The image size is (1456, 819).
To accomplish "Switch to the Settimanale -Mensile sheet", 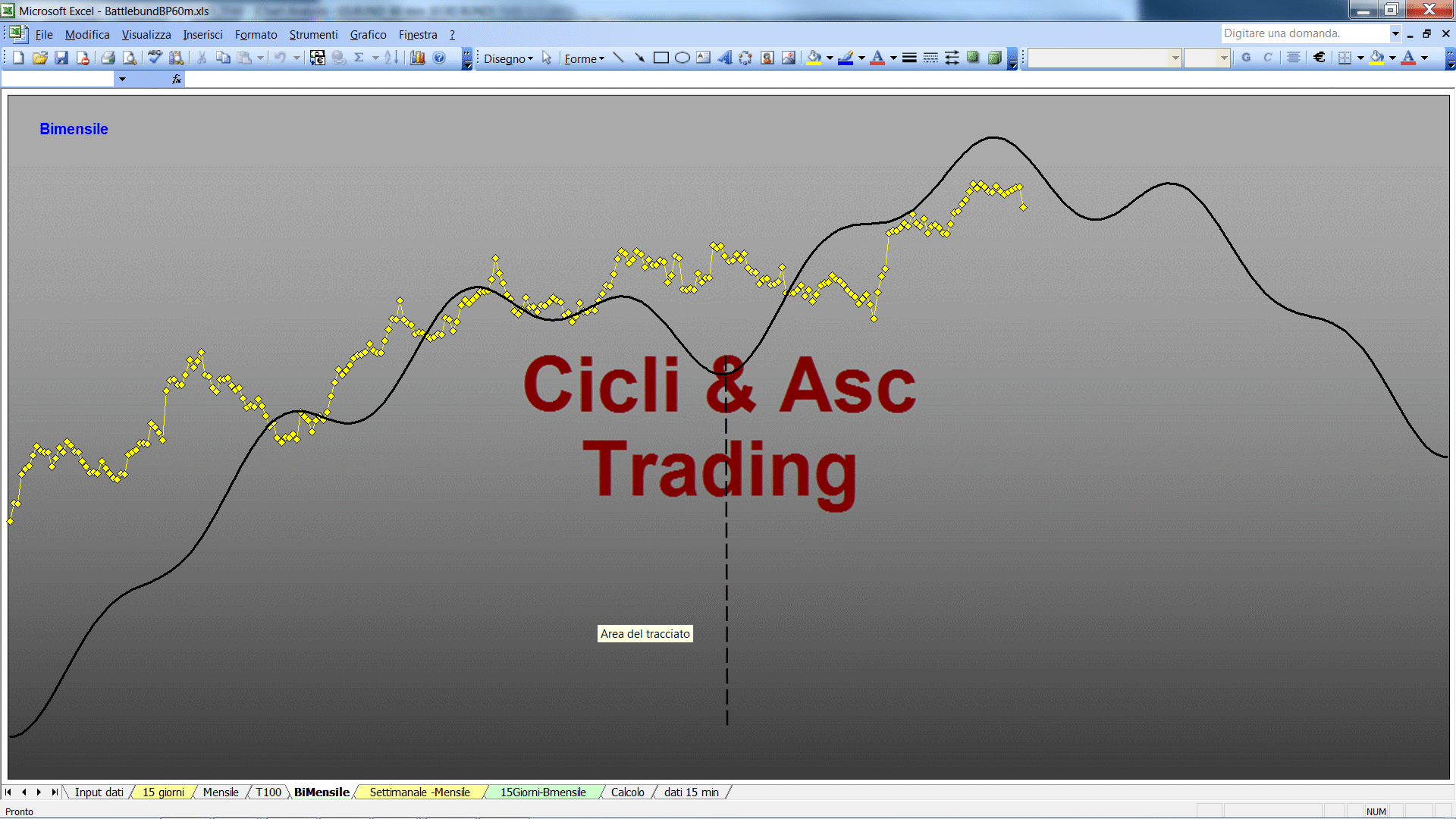I will pyautogui.click(x=419, y=792).
